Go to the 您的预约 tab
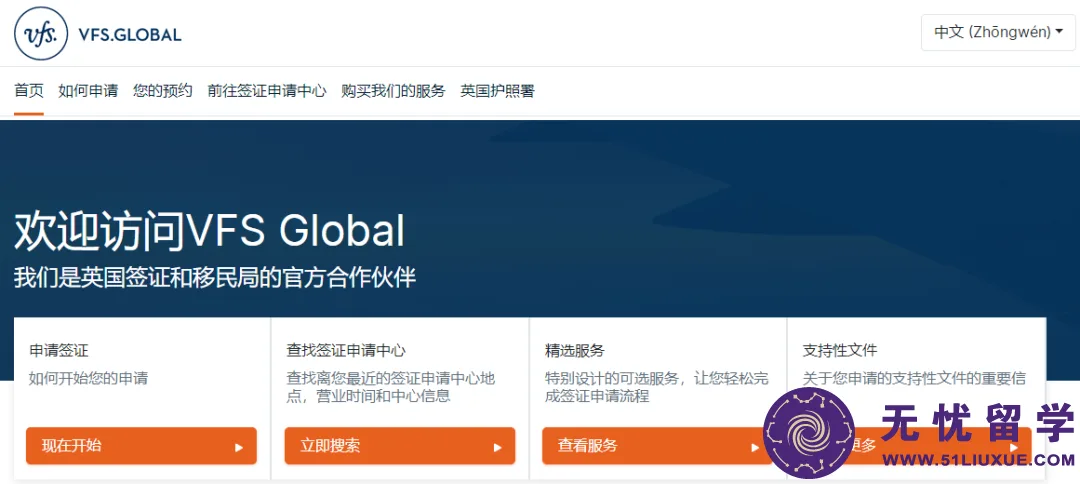 163,91
